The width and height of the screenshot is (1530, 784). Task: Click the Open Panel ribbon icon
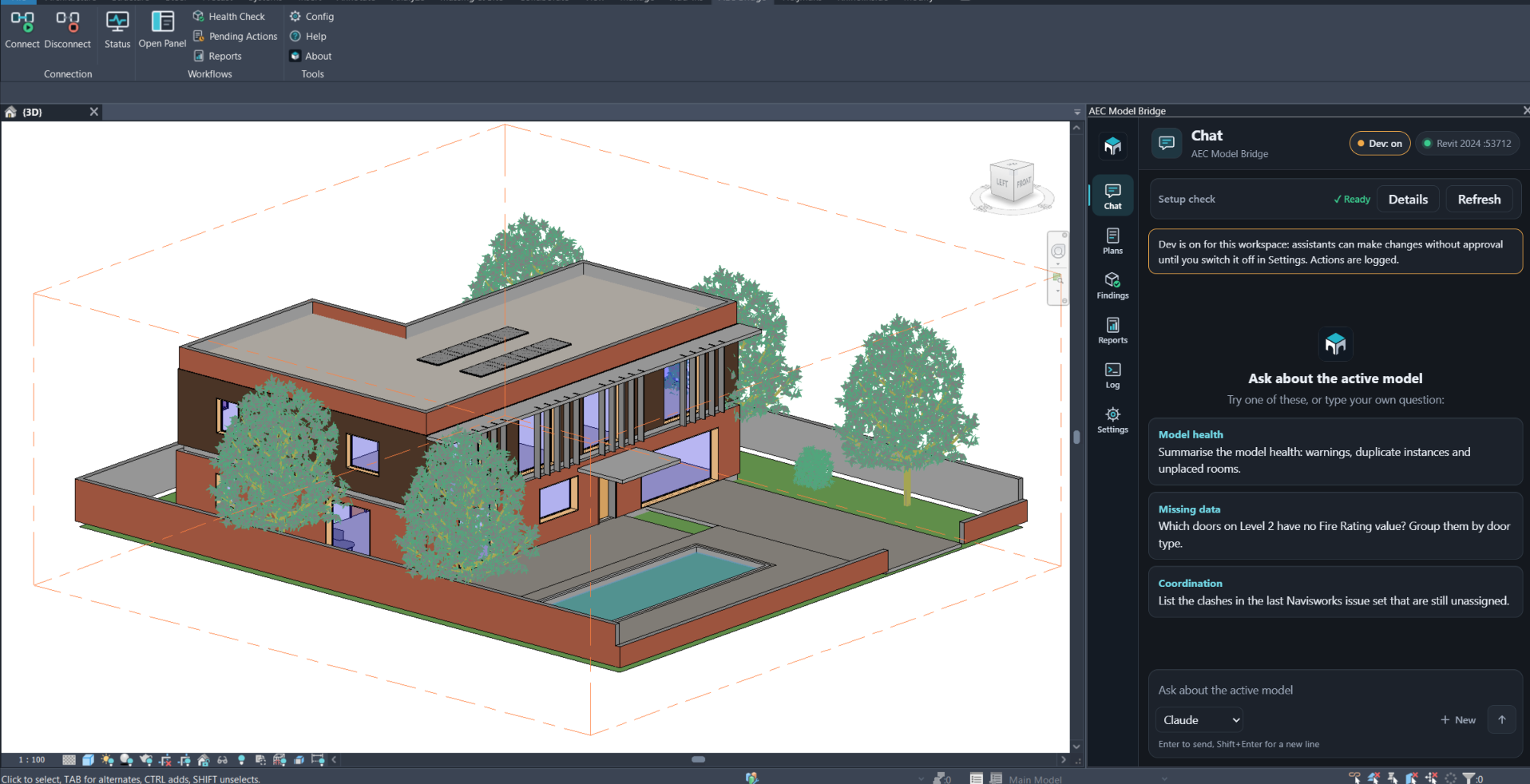(x=163, y=22)
